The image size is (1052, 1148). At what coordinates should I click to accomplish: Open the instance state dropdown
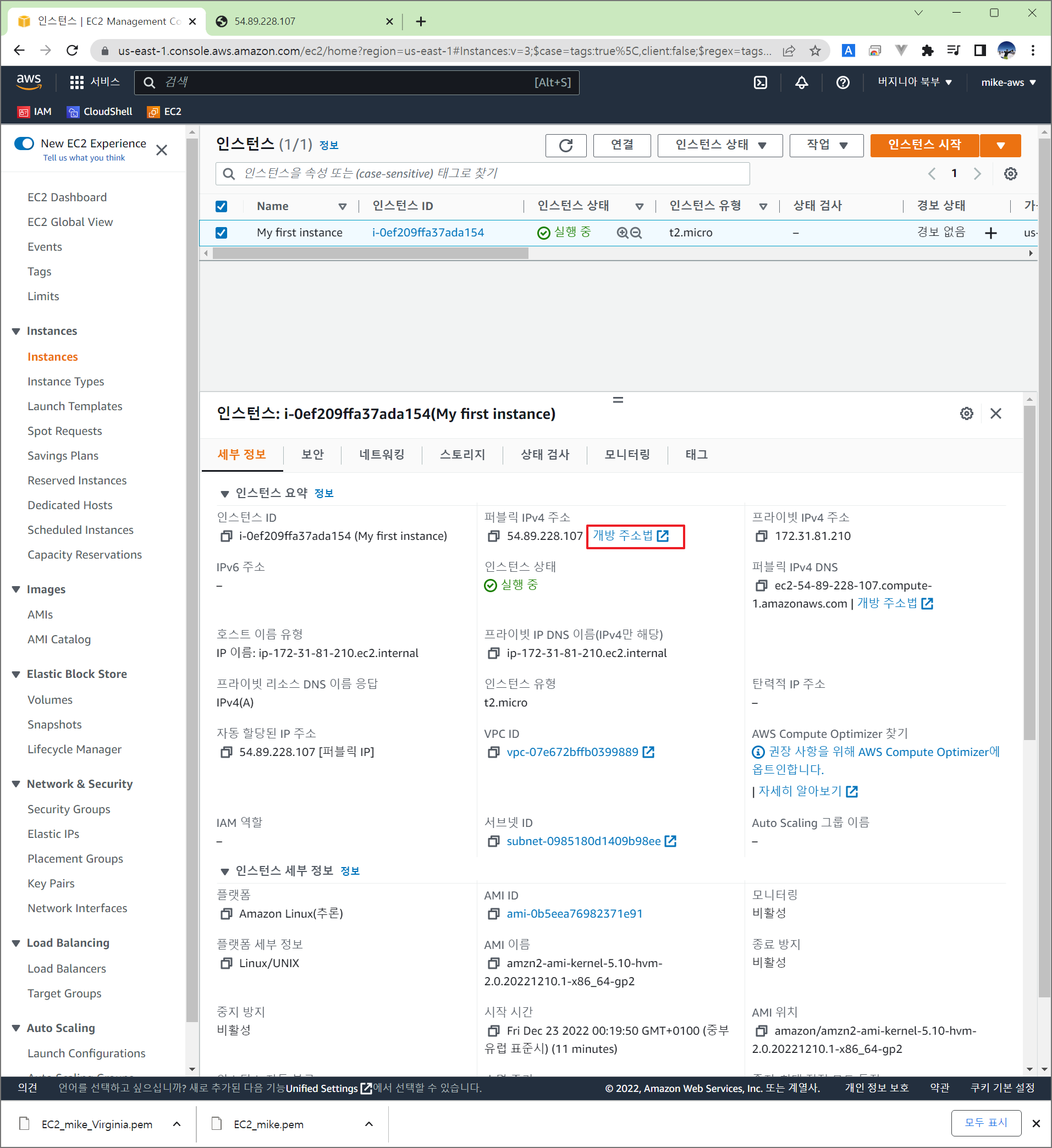click(x=720, y=145)
